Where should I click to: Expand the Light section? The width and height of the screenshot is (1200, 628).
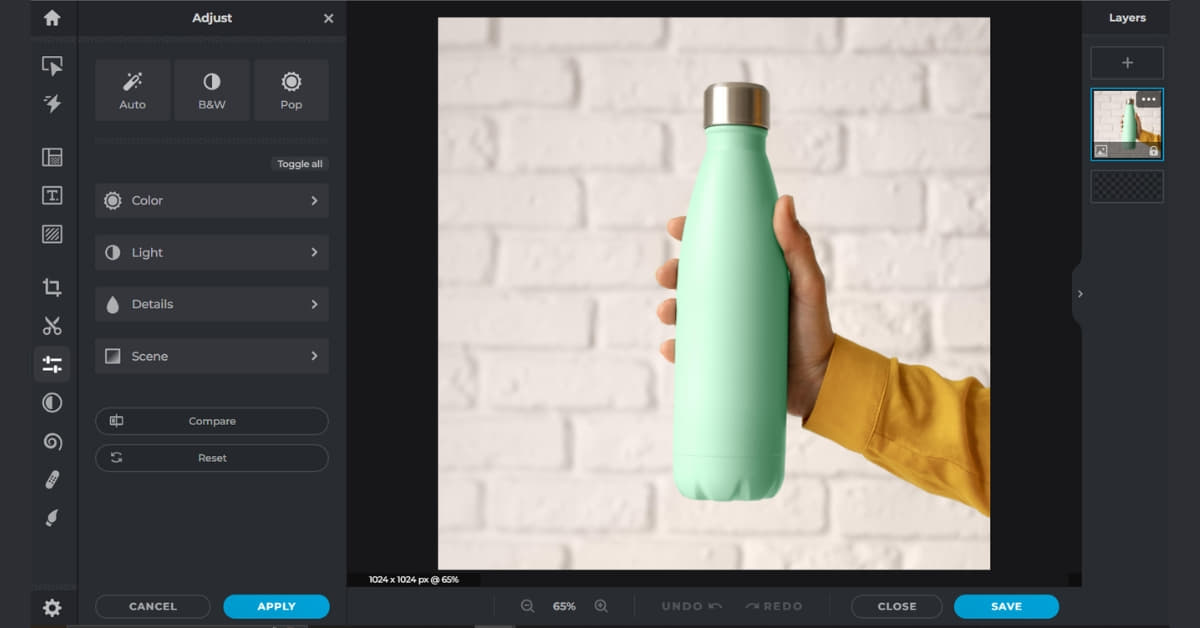pos(212,253)
